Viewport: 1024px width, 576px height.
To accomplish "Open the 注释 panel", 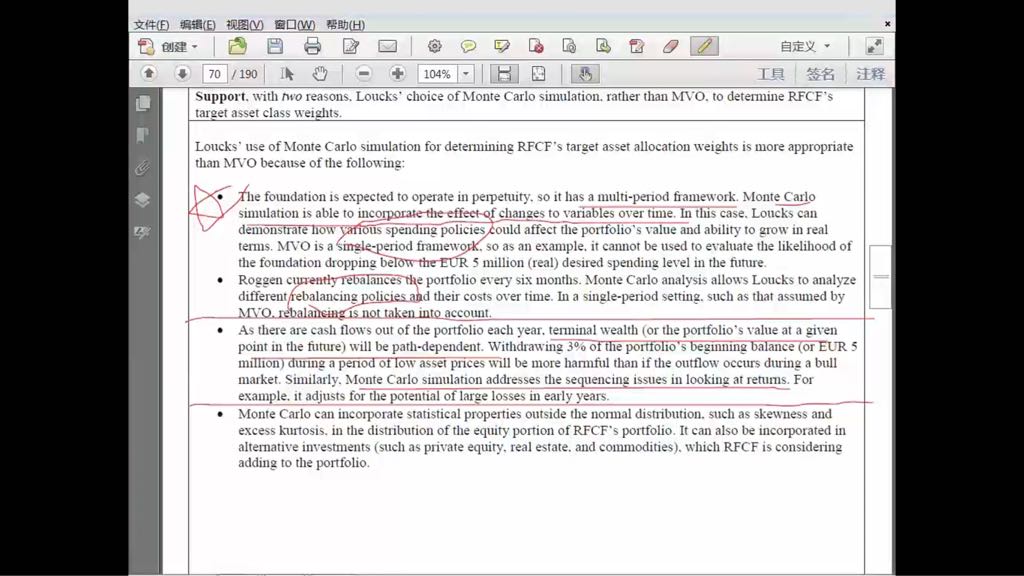I will click(871, 74).
